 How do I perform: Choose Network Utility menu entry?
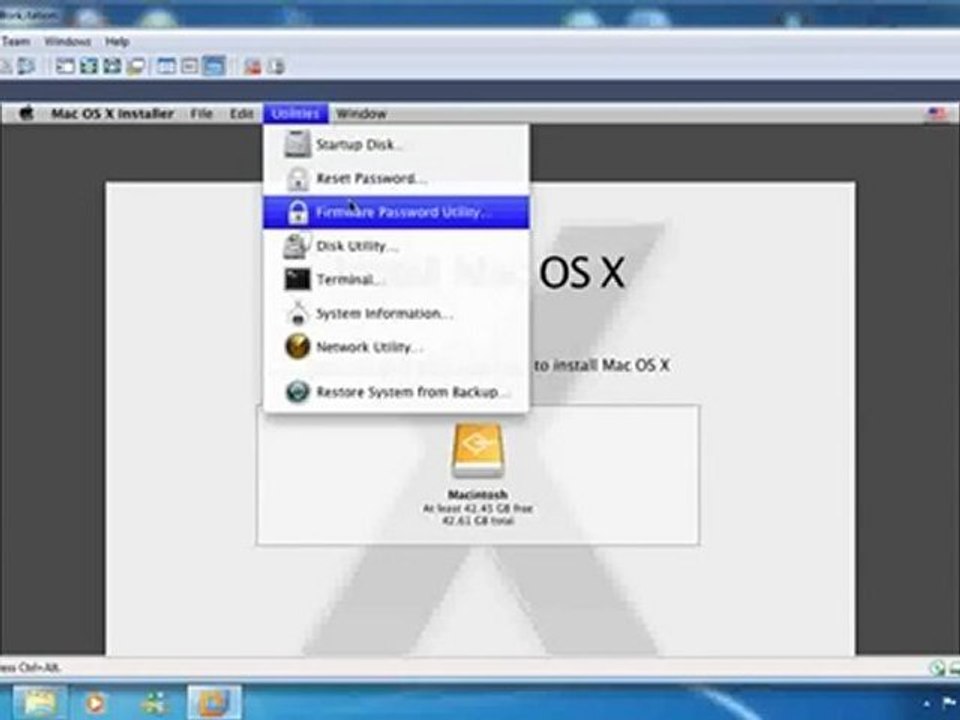point(396,347)
